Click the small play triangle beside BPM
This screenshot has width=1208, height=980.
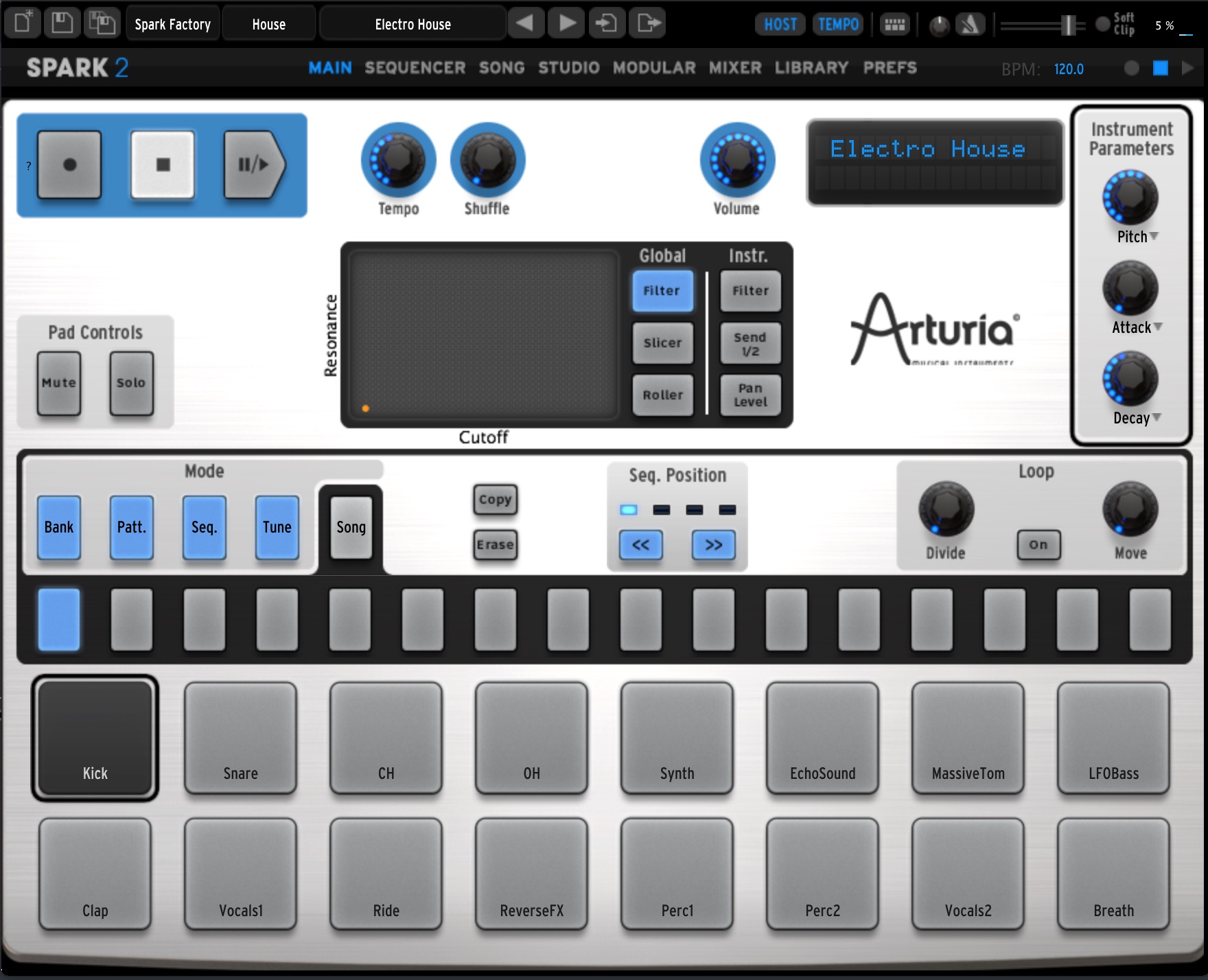pyautogui.click(x=1187, y=68)
